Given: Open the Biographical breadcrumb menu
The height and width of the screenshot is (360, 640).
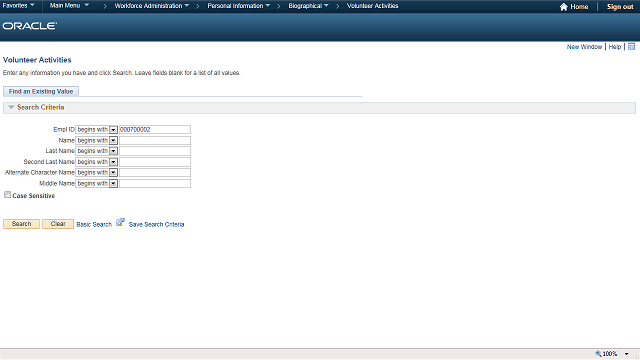Looking at the screenshot, I should pyautogui.click(x=308, y=6).
